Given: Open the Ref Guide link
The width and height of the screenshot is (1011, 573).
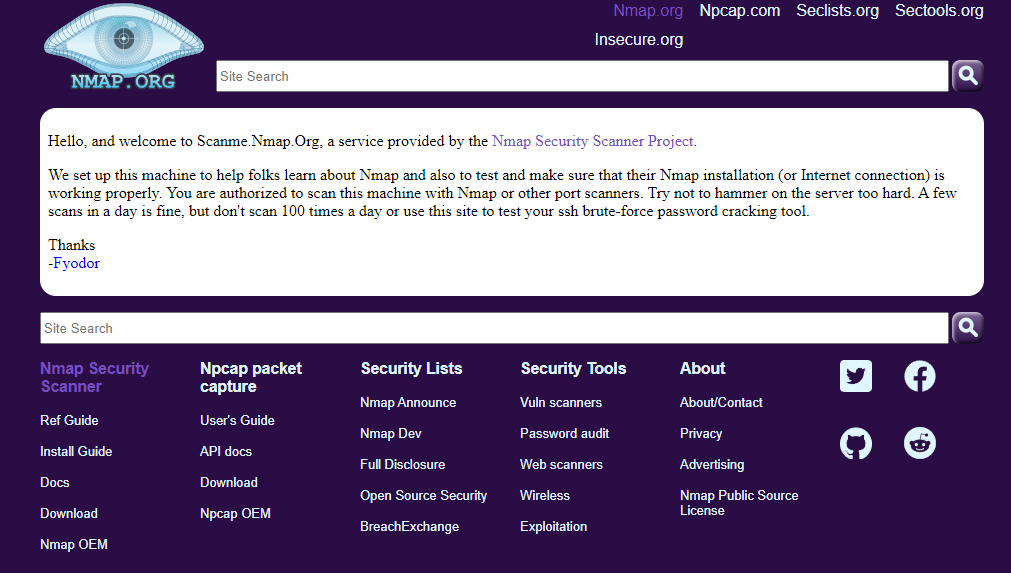Looking at the screenshot, I should pyautogui.click(x=69, y=420).
